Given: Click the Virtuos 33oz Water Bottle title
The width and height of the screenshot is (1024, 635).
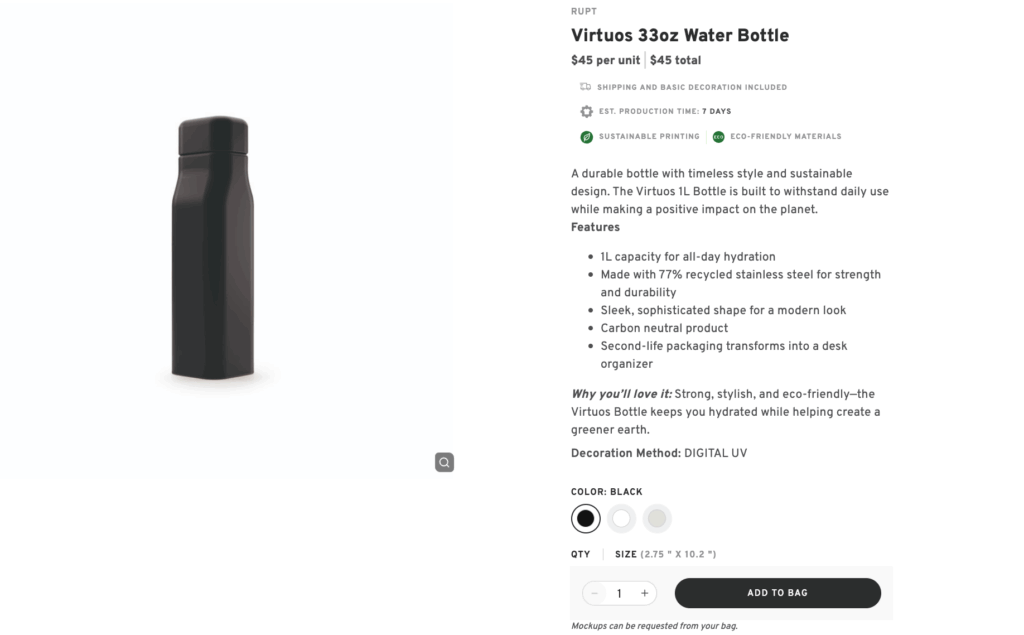Looking at the screenshot, I should click(679, 36).
